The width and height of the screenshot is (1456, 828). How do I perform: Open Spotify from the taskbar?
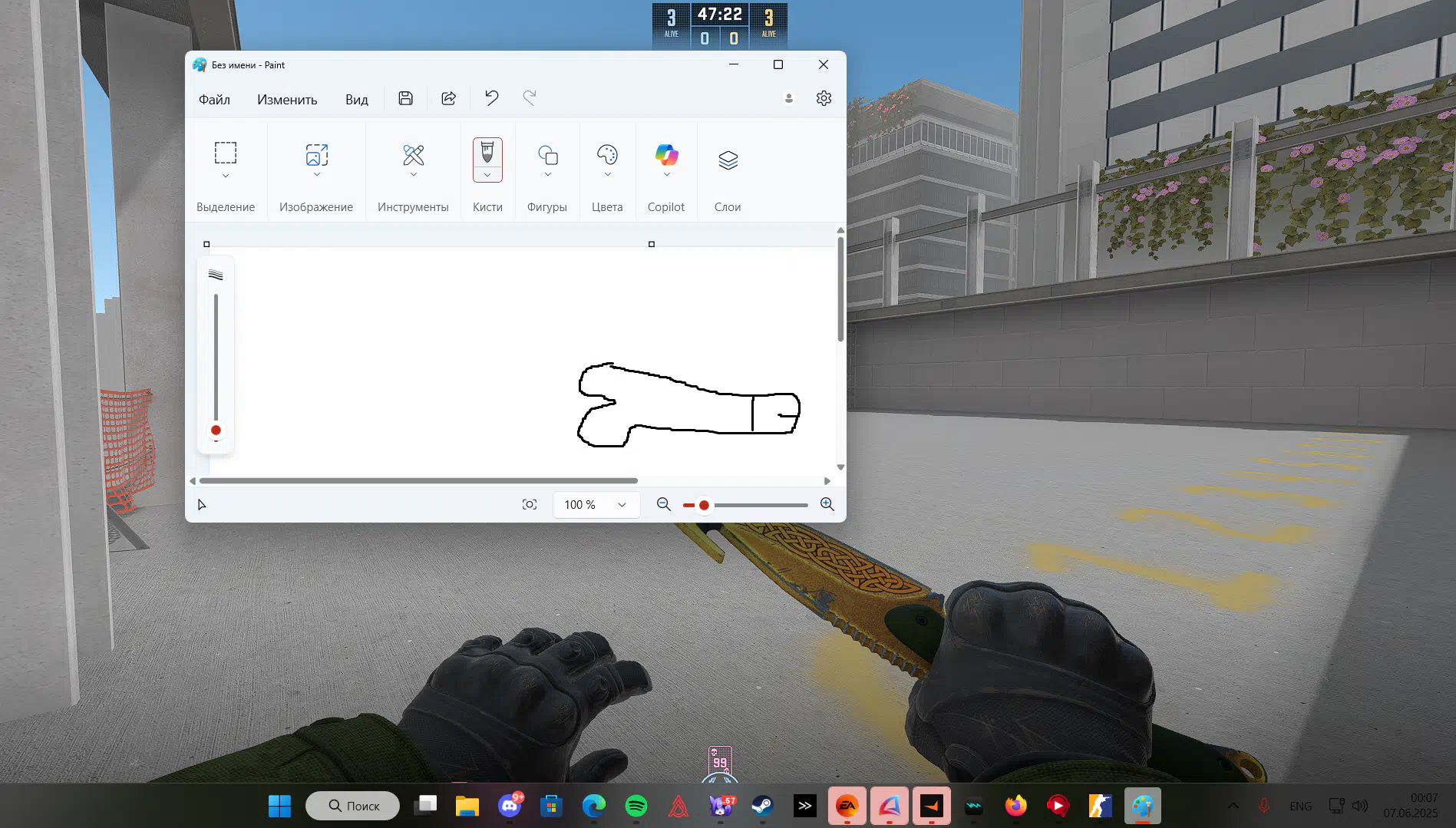tap(636, 806)
